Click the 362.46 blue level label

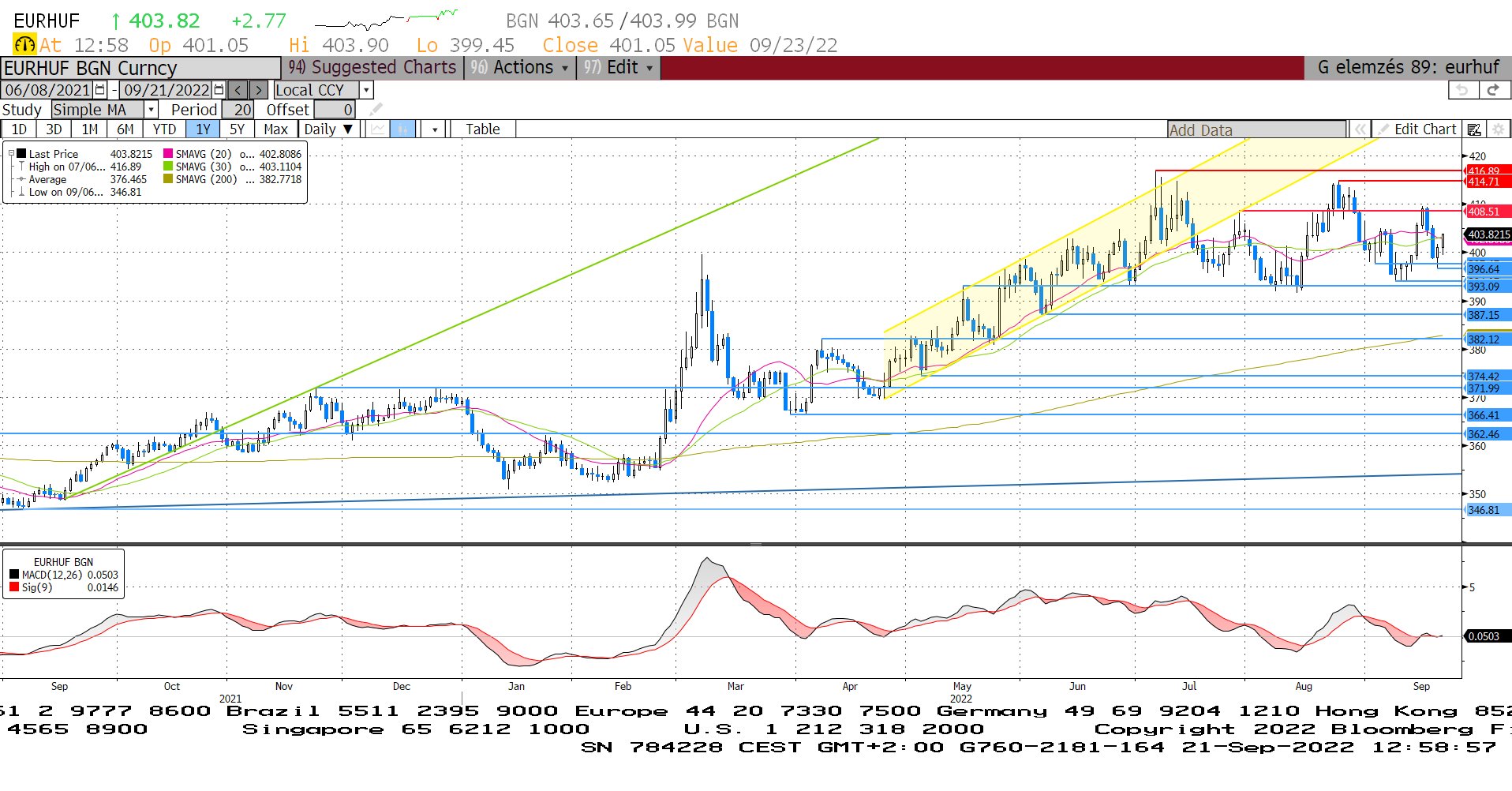tap(1488, 434)
